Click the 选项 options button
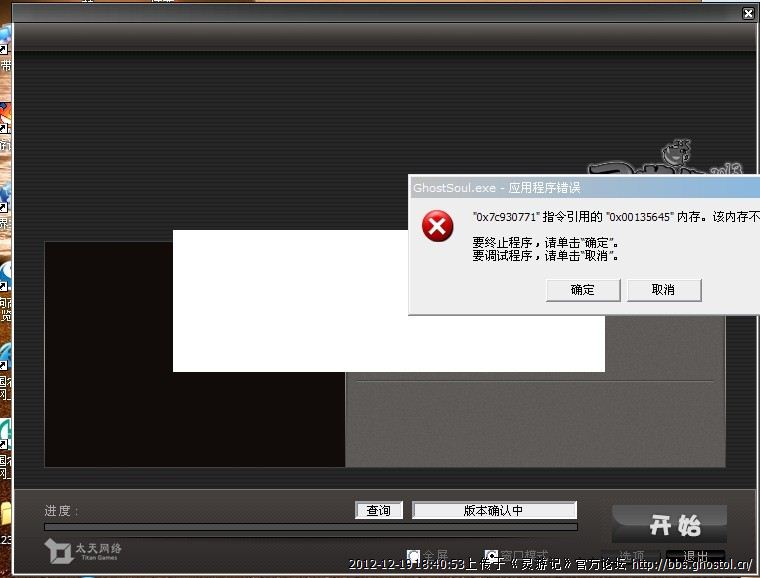 631,556
